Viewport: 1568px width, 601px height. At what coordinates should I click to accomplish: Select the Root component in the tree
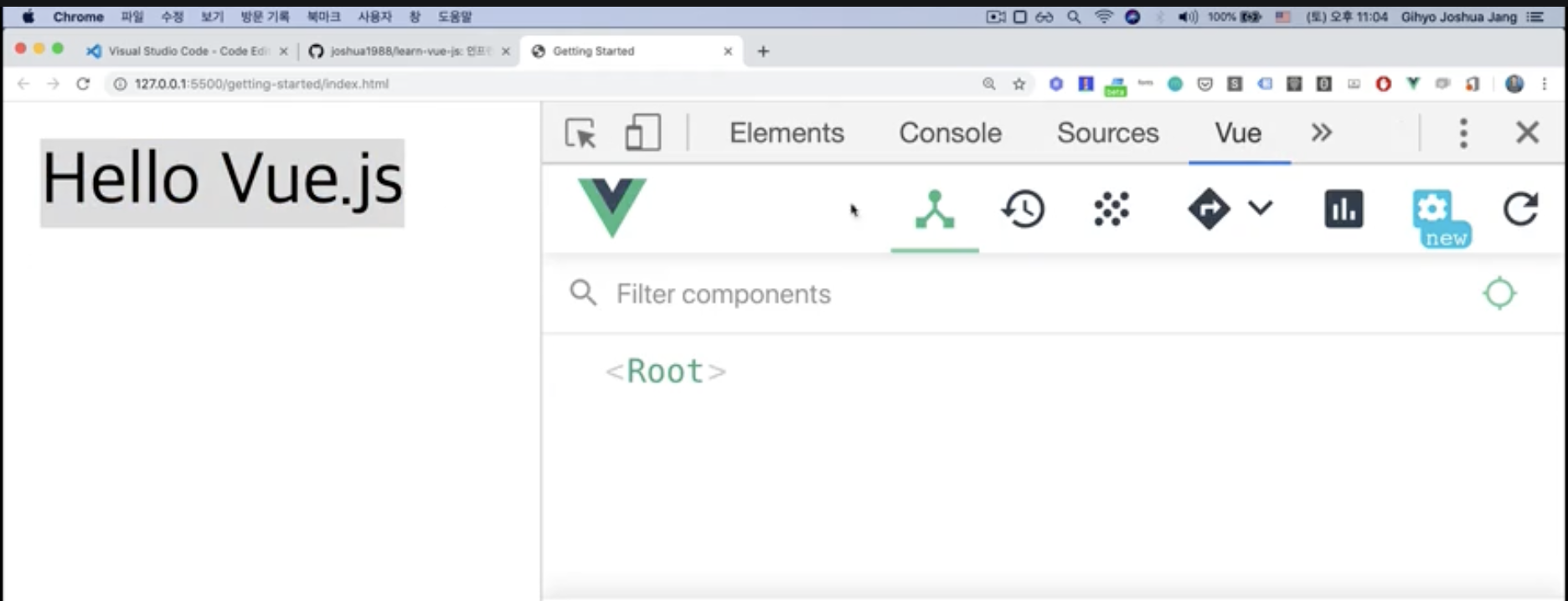pyautogui.click(x=666, y=371)
